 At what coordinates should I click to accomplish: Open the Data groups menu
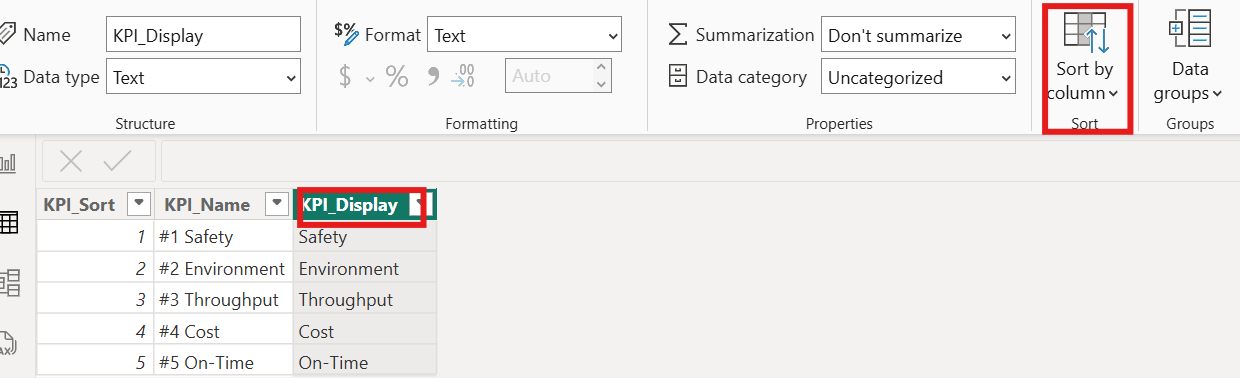[1190, 57]
